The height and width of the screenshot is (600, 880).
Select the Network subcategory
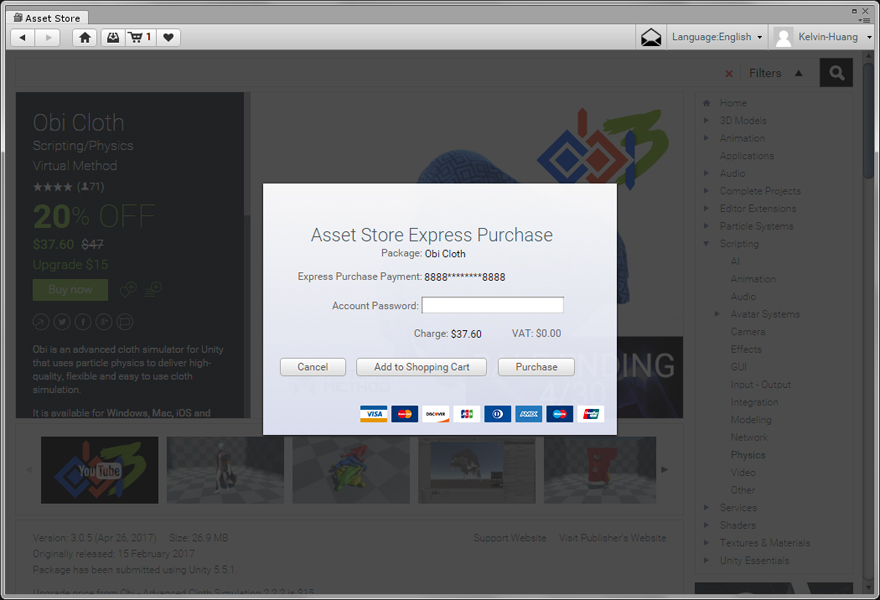749,437
